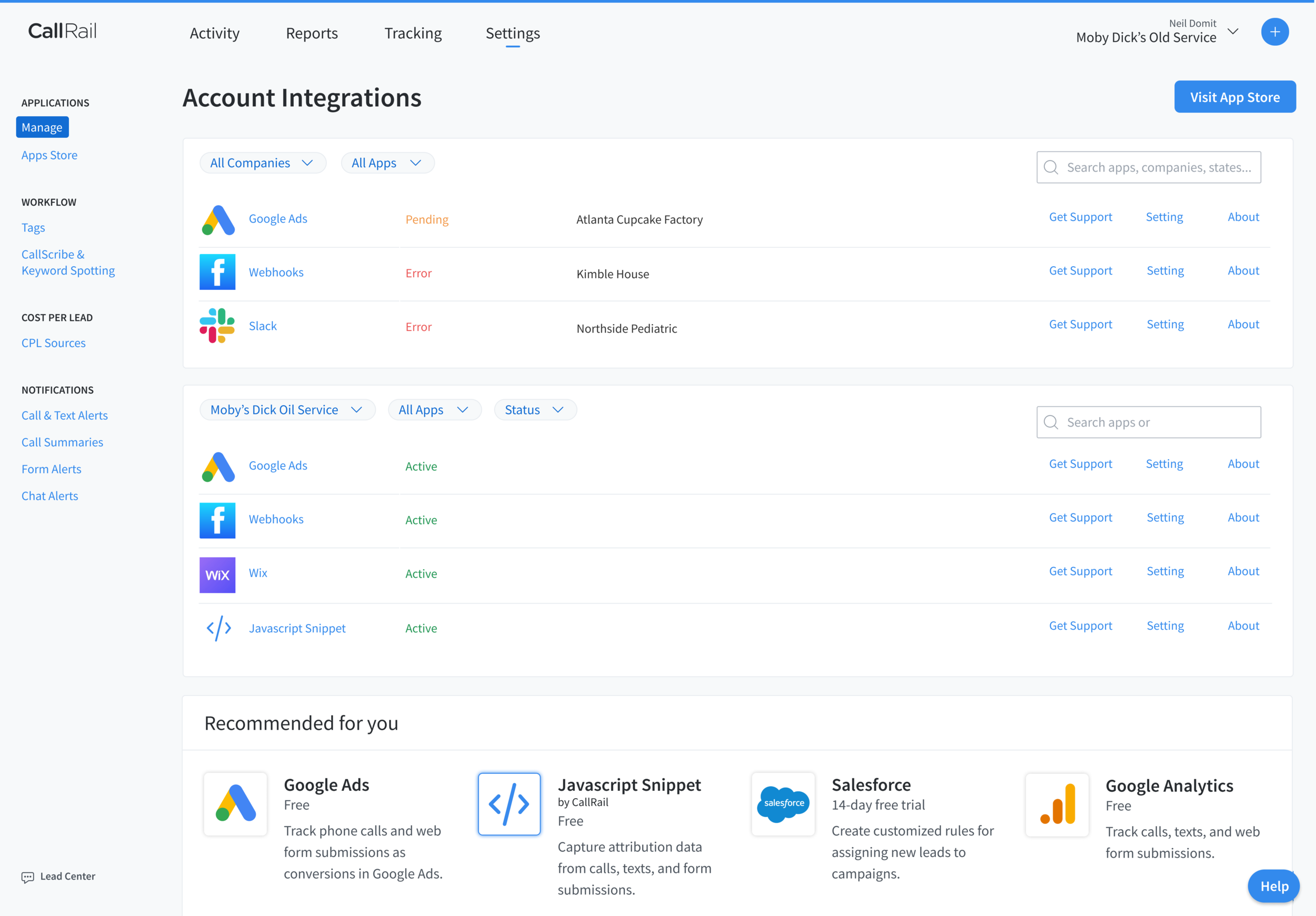Image resolution: width=1316 pixels, height=916 pixels.
Task: Open Tags under Workflow
Action: pos(33,227)
